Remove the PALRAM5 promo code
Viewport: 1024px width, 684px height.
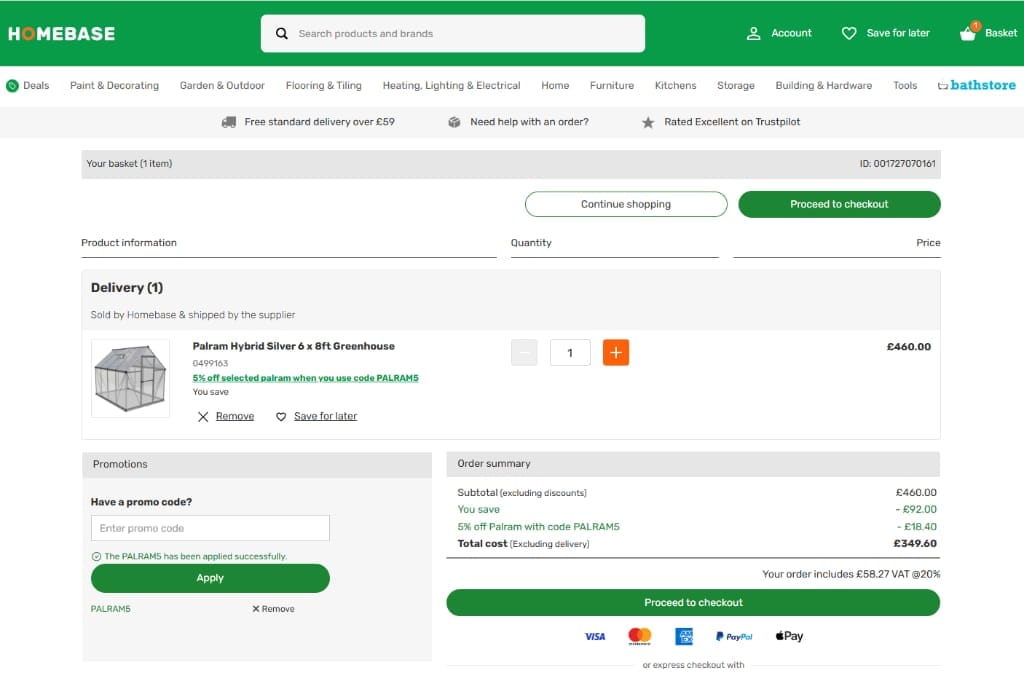(273, 609)
